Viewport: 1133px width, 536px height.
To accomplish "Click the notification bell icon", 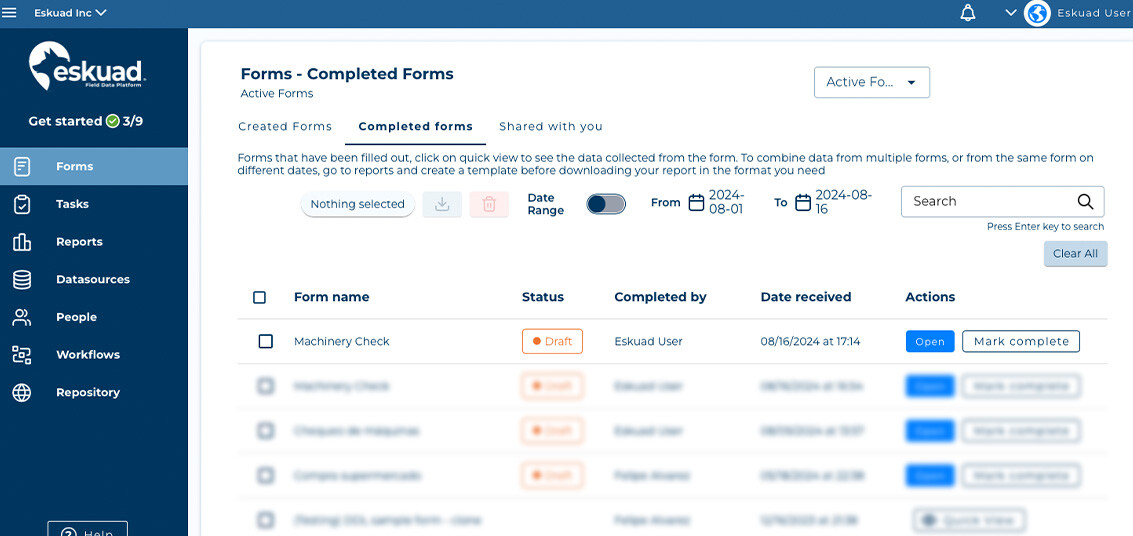I will pos(967,13).
